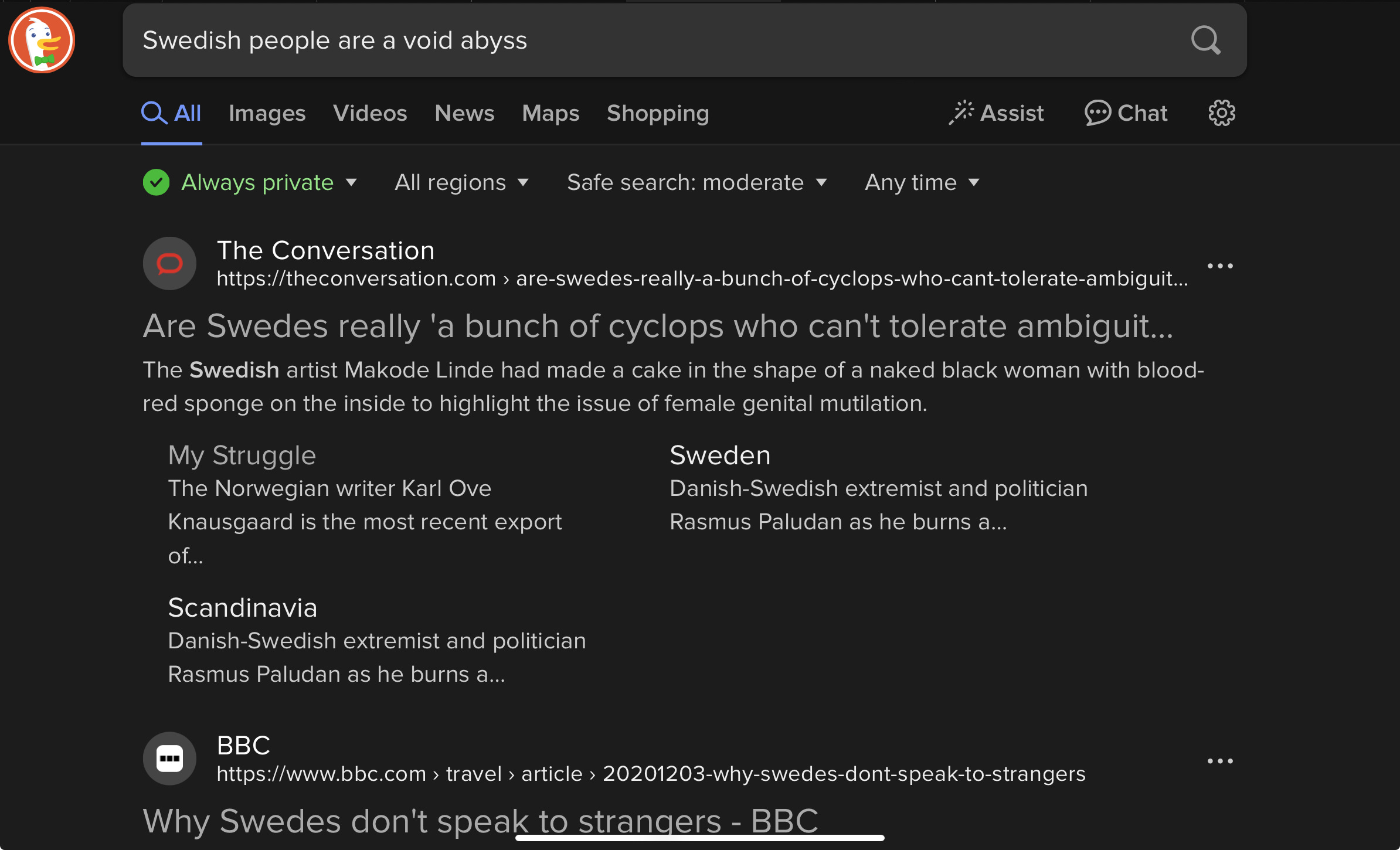Click the Rasmus Paludan snippet under Sweden

878,505
